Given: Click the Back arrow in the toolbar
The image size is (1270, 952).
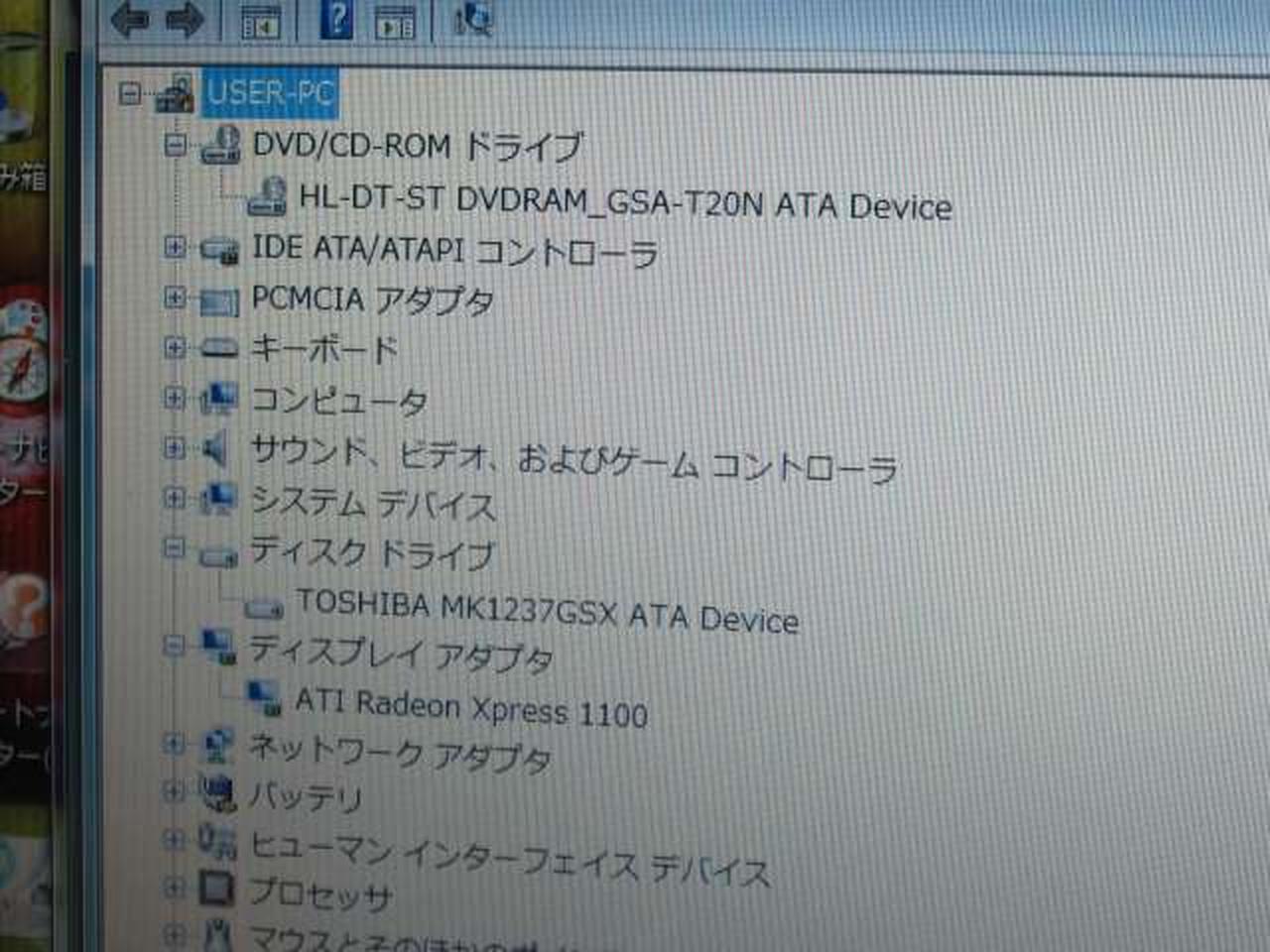Looking at the screenshot, I should [130, 19].
